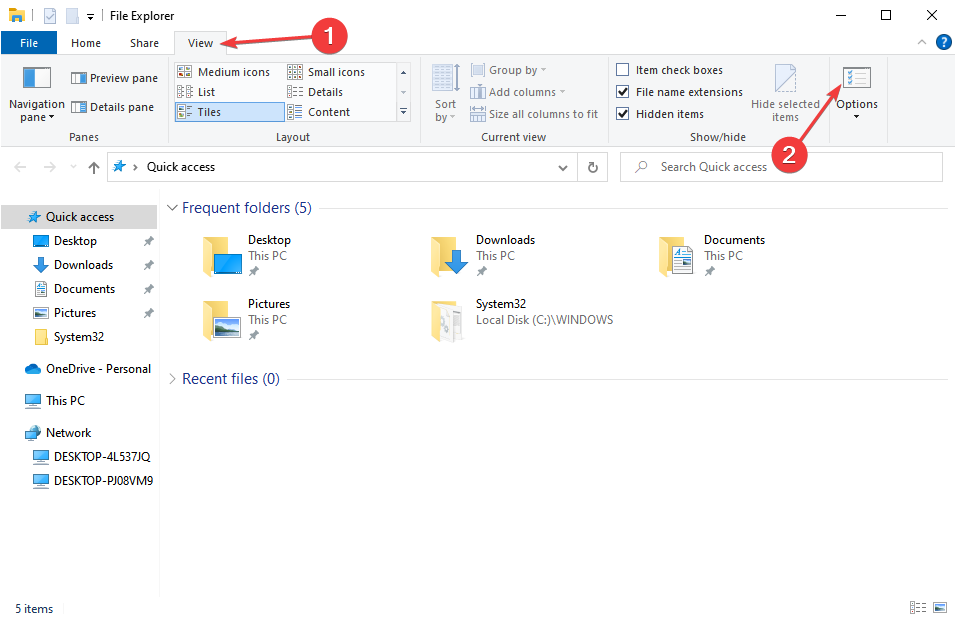Toggle the Preview pane
The width and height of the screenshot is (956, 621).
pyautogui.click(x=113, y=77)
